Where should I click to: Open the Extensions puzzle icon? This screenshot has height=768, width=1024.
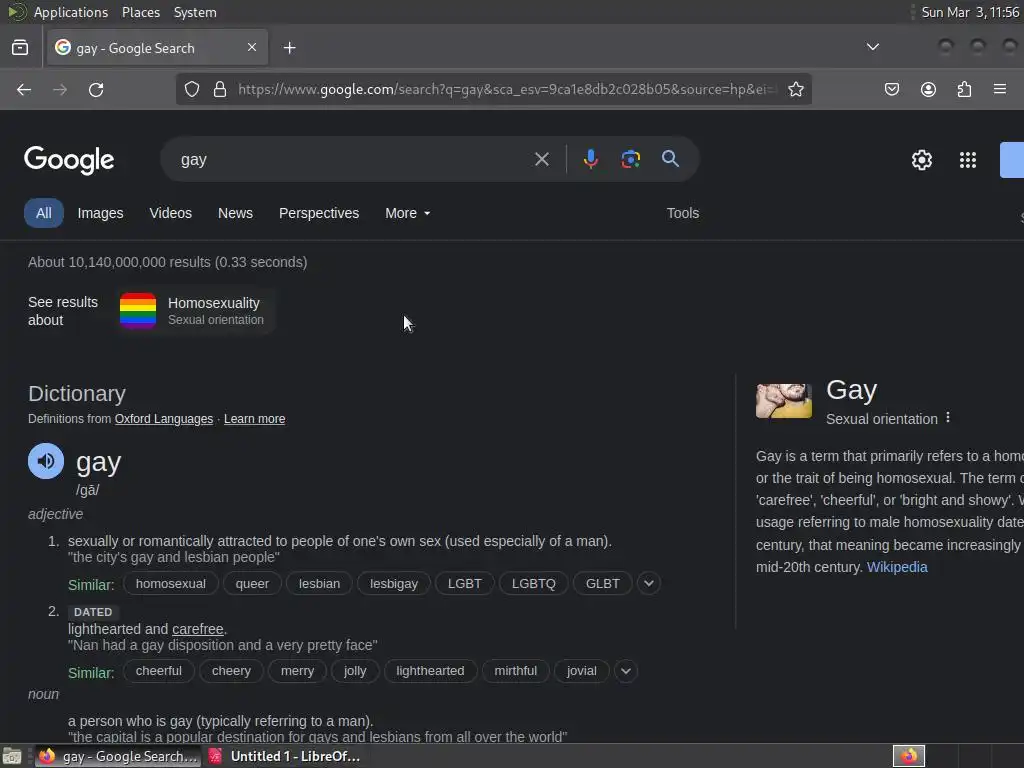964,89
